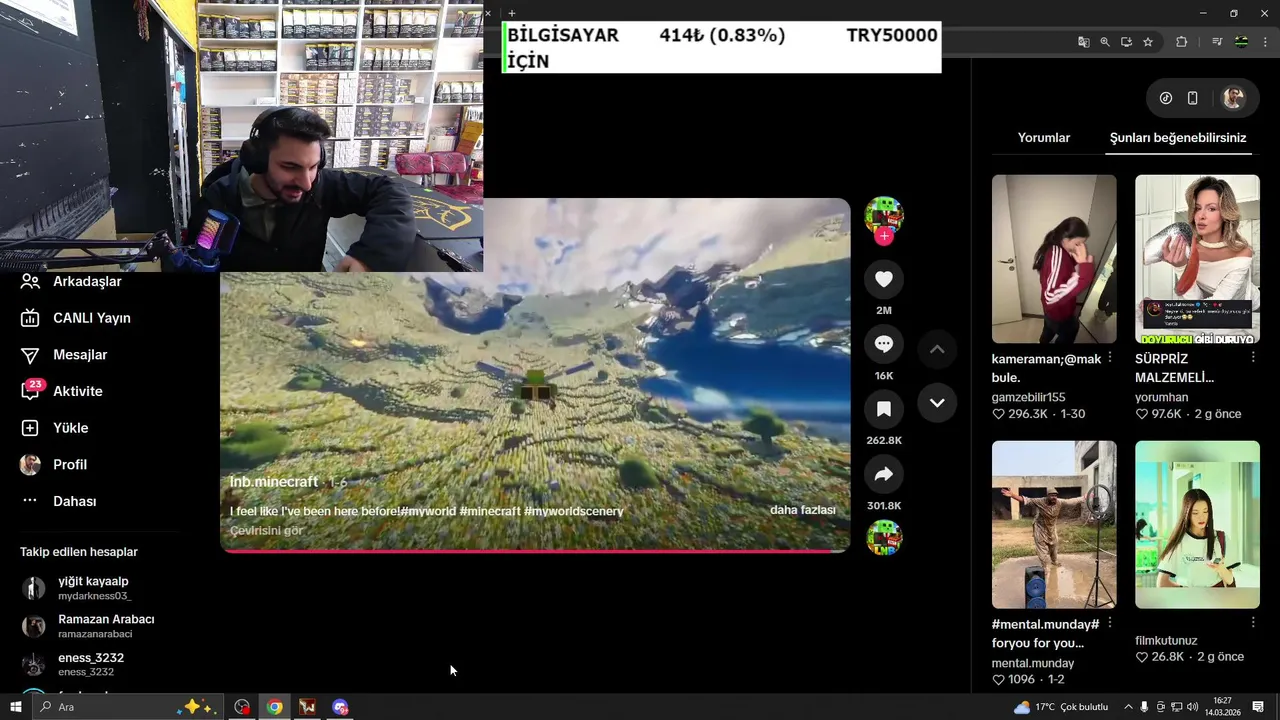Open the Windows notification center icon
The height and width of the screenshot is (720, 1280).
[1258, 707]
